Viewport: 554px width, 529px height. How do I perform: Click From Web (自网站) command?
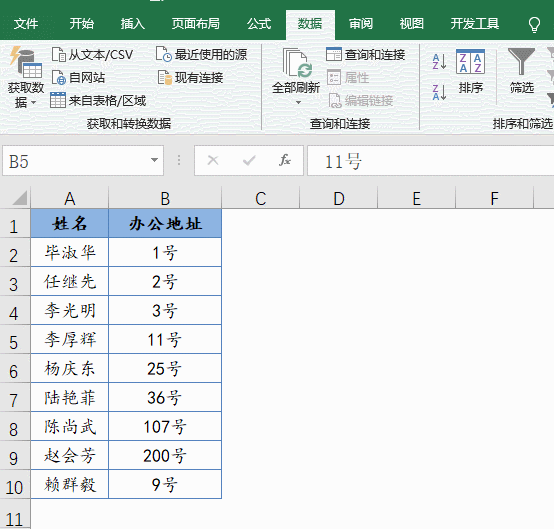tap(78, 77)
